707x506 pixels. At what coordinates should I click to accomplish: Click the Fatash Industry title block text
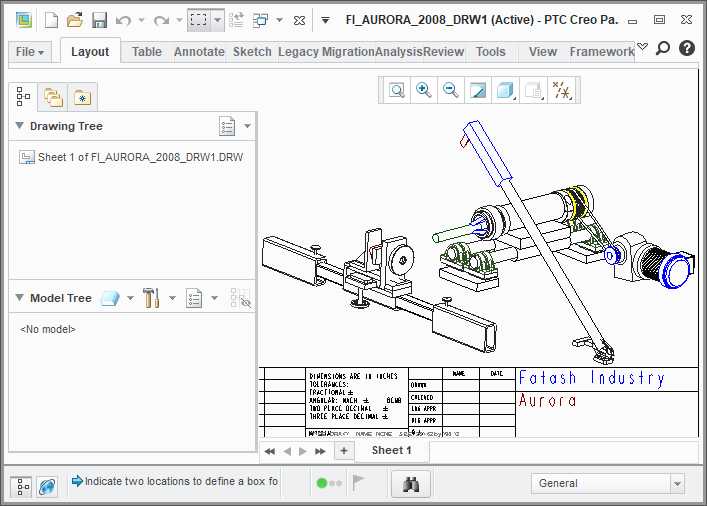[592, 378]
